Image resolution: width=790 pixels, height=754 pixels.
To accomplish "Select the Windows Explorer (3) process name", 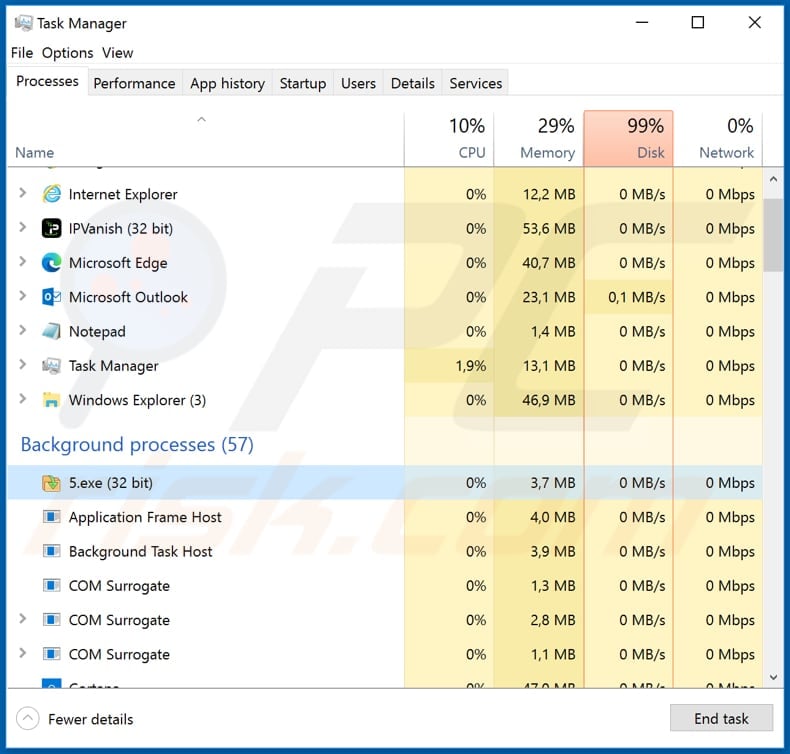I will point(137,400).
